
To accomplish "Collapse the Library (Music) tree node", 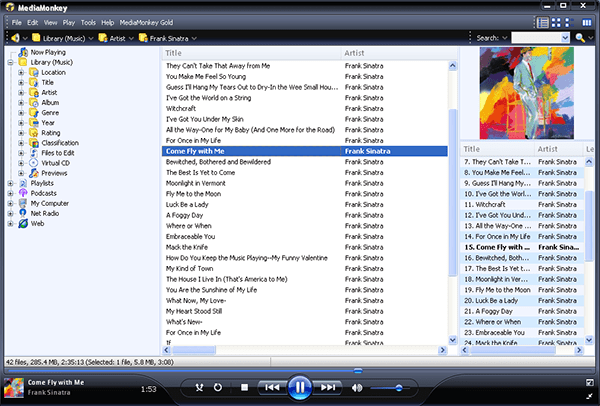I will point(10,62).
